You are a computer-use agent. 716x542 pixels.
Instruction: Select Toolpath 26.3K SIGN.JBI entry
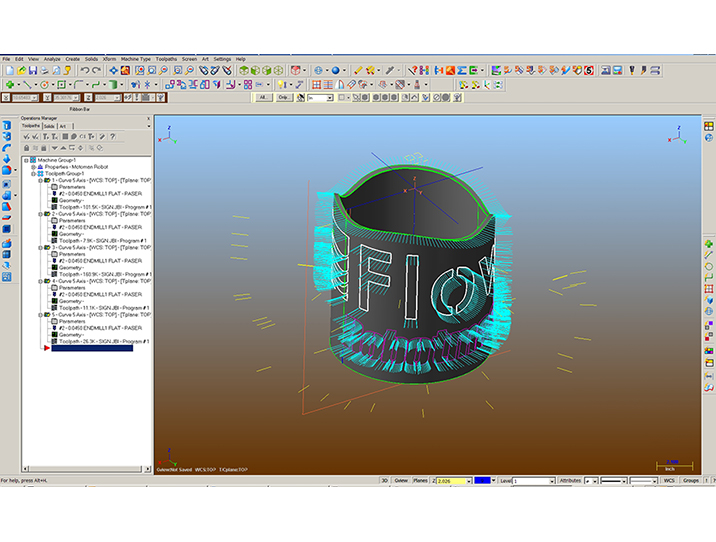(104, 342)
